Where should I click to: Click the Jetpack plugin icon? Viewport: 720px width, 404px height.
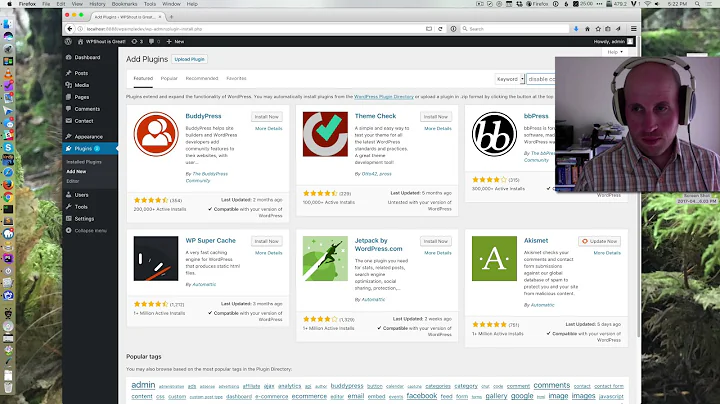325,258
